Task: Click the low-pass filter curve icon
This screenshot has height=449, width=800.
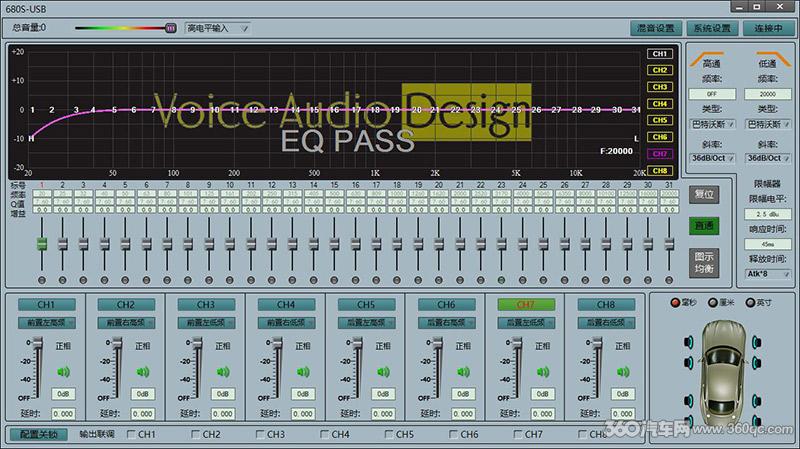Action: pos(773,59)
